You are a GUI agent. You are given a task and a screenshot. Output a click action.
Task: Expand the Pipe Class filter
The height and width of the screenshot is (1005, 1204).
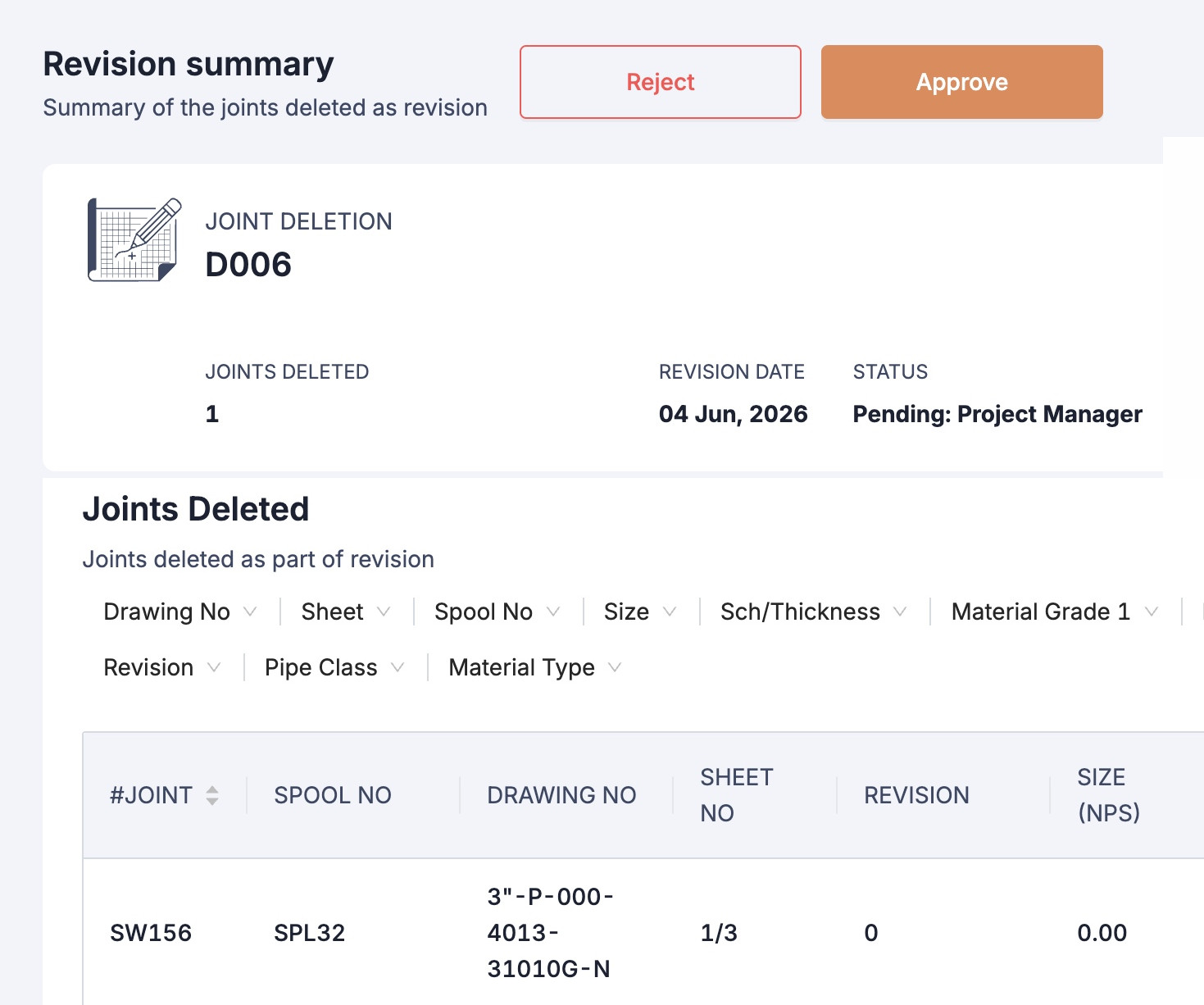coord(334,667)
